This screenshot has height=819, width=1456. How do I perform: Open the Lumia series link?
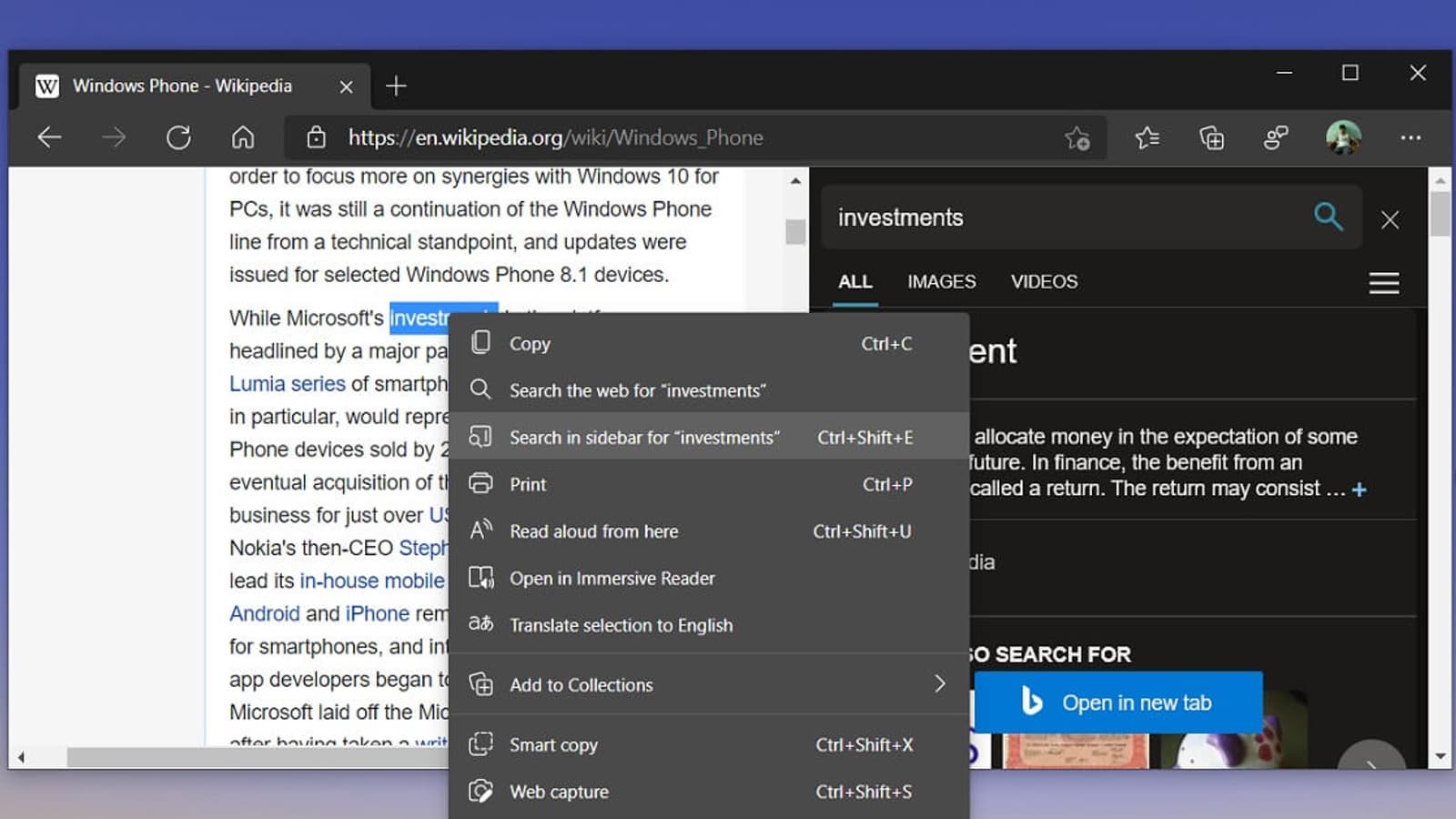coord(288,384)
